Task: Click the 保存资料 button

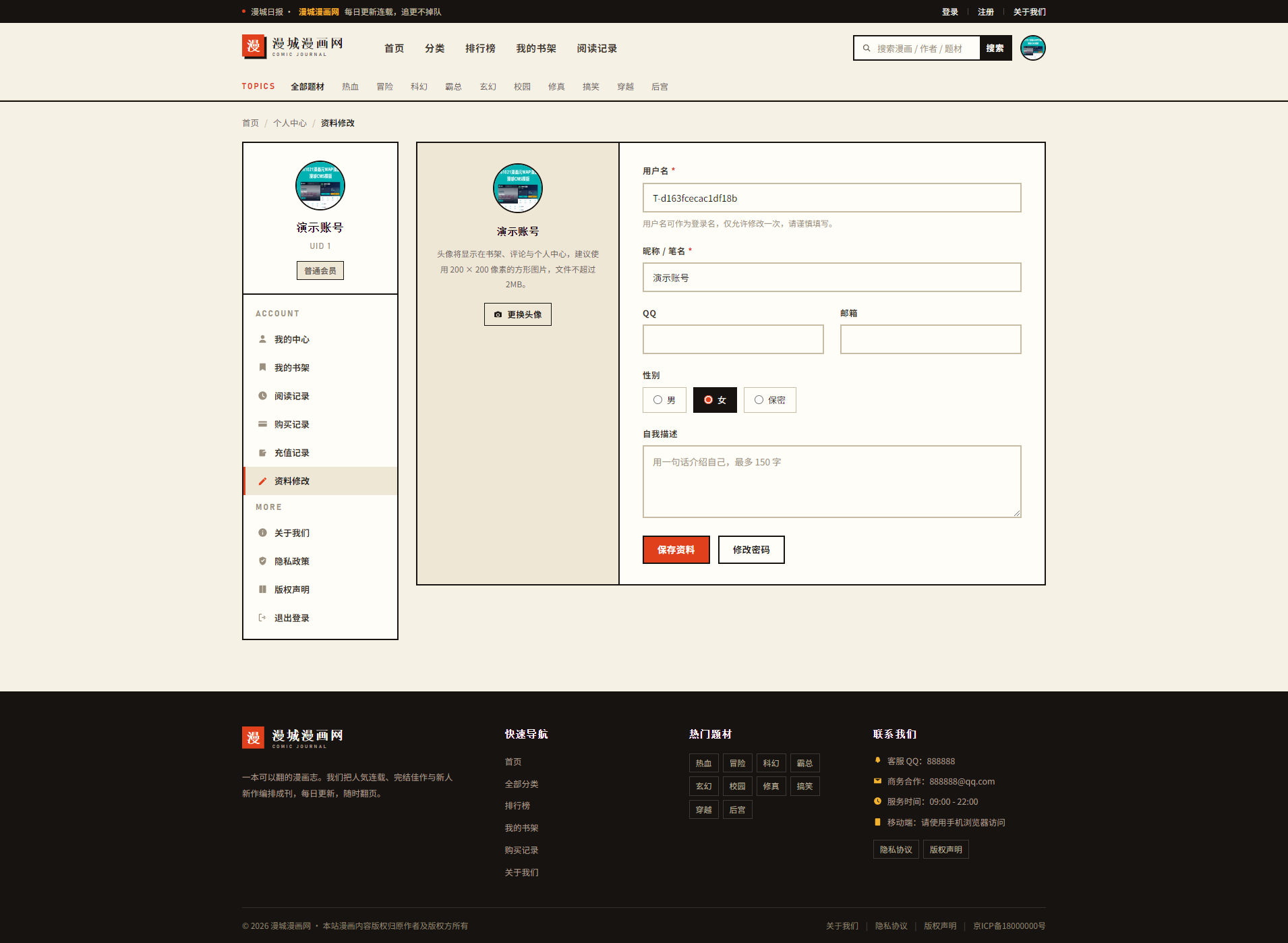Action: pyautogui.click(x=676, y=550)
